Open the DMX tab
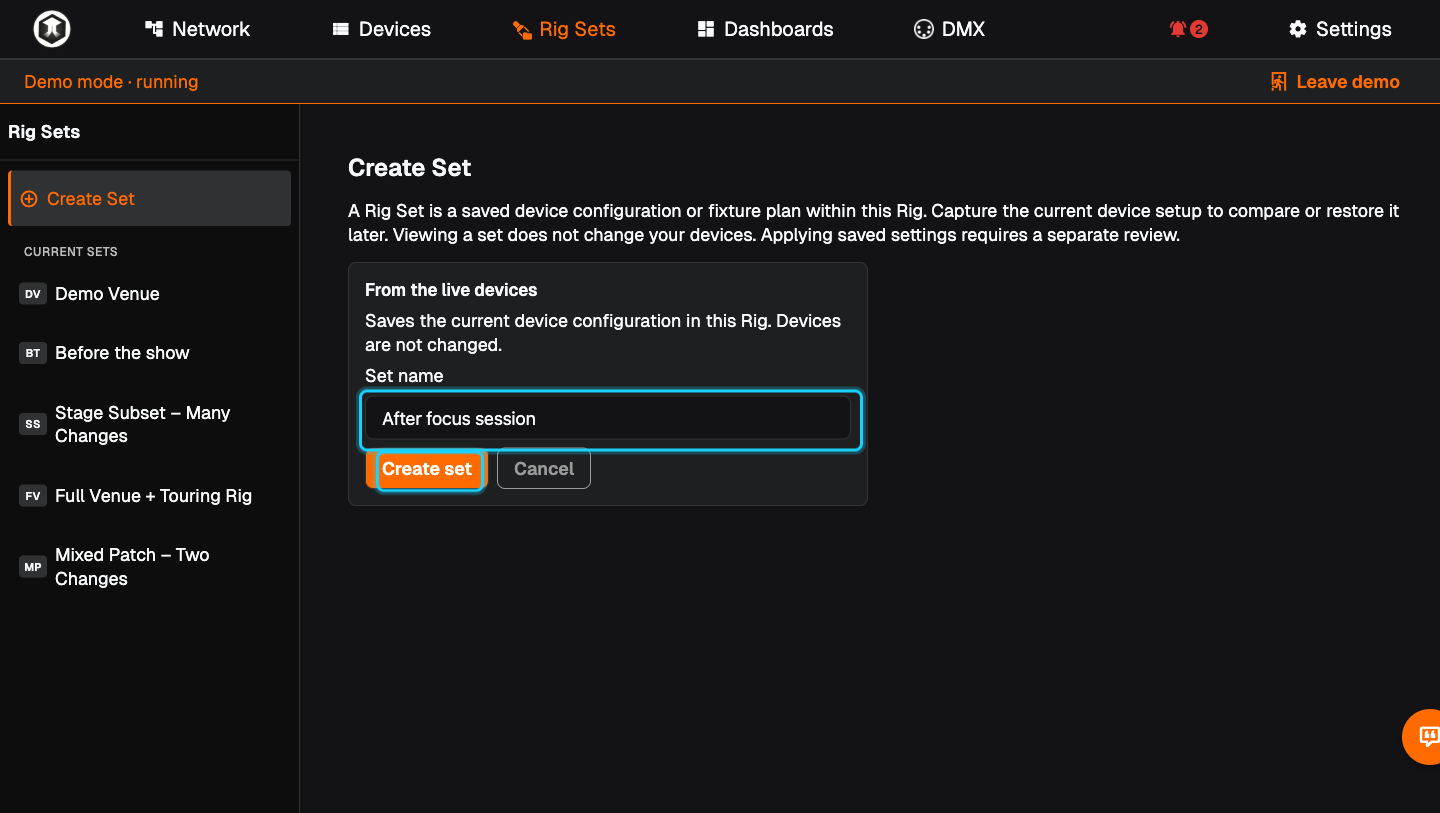 tap(949, 29)
